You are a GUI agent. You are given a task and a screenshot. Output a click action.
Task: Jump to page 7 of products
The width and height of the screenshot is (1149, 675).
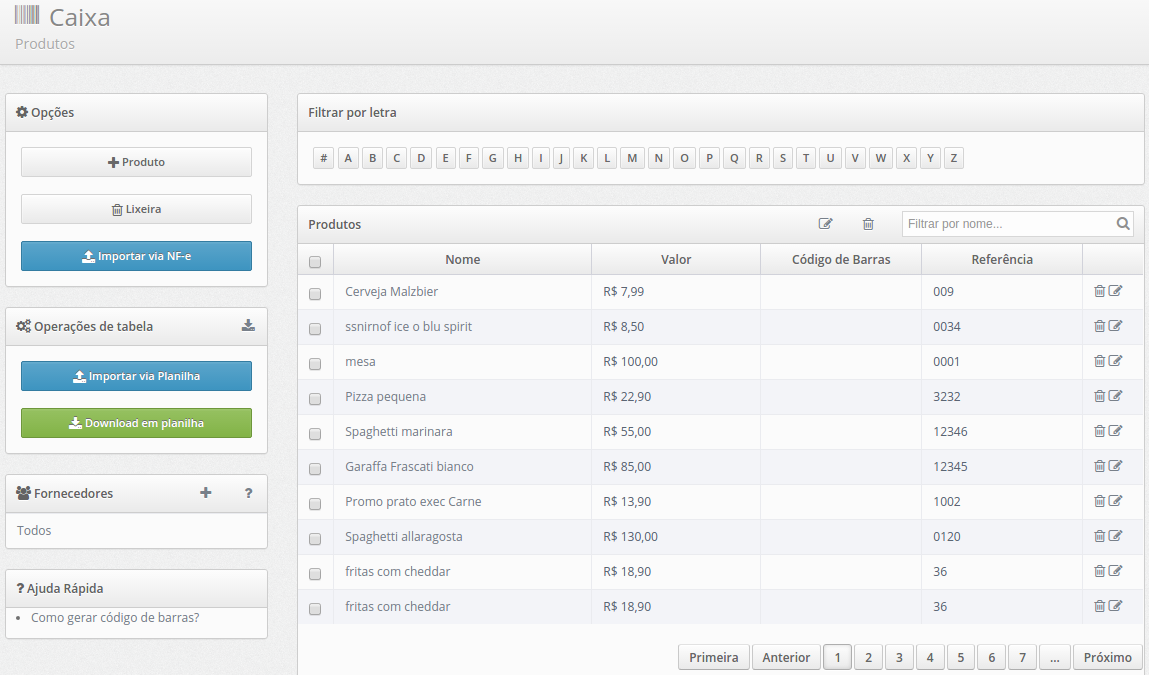click(1022, 657)
